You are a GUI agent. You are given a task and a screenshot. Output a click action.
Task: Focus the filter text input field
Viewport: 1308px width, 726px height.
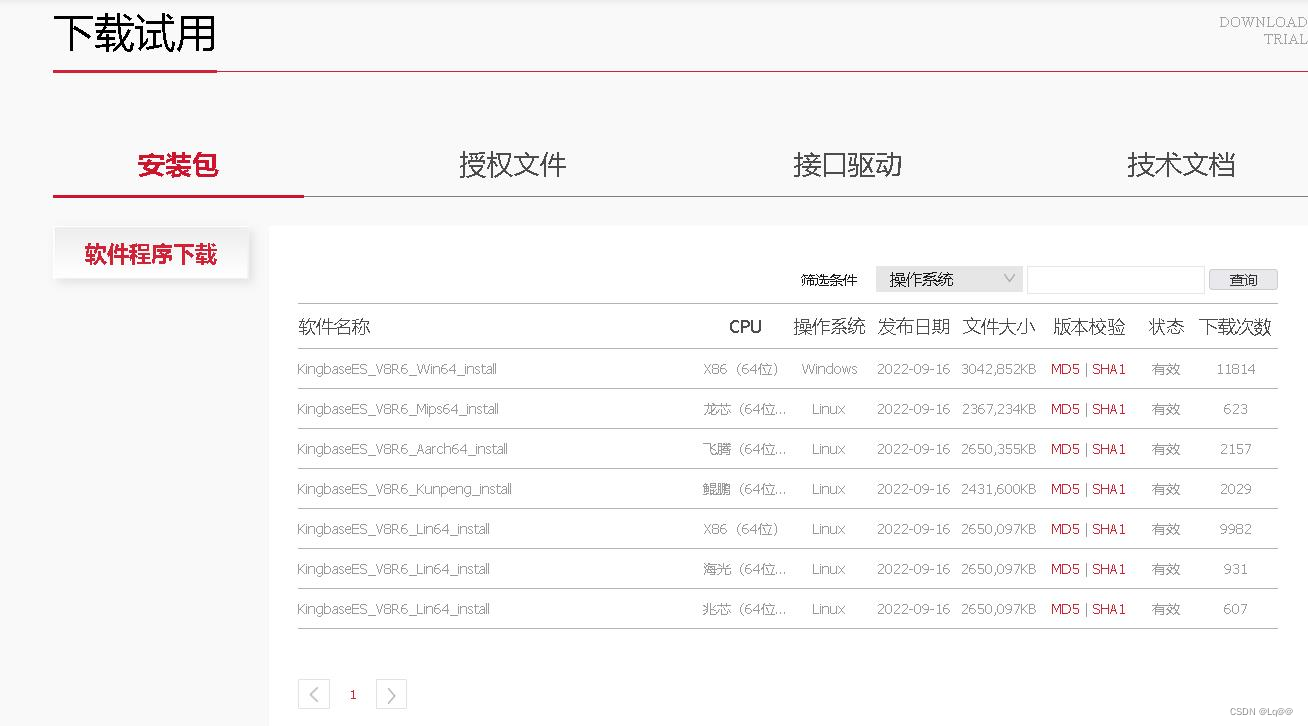pos(1115,279)
